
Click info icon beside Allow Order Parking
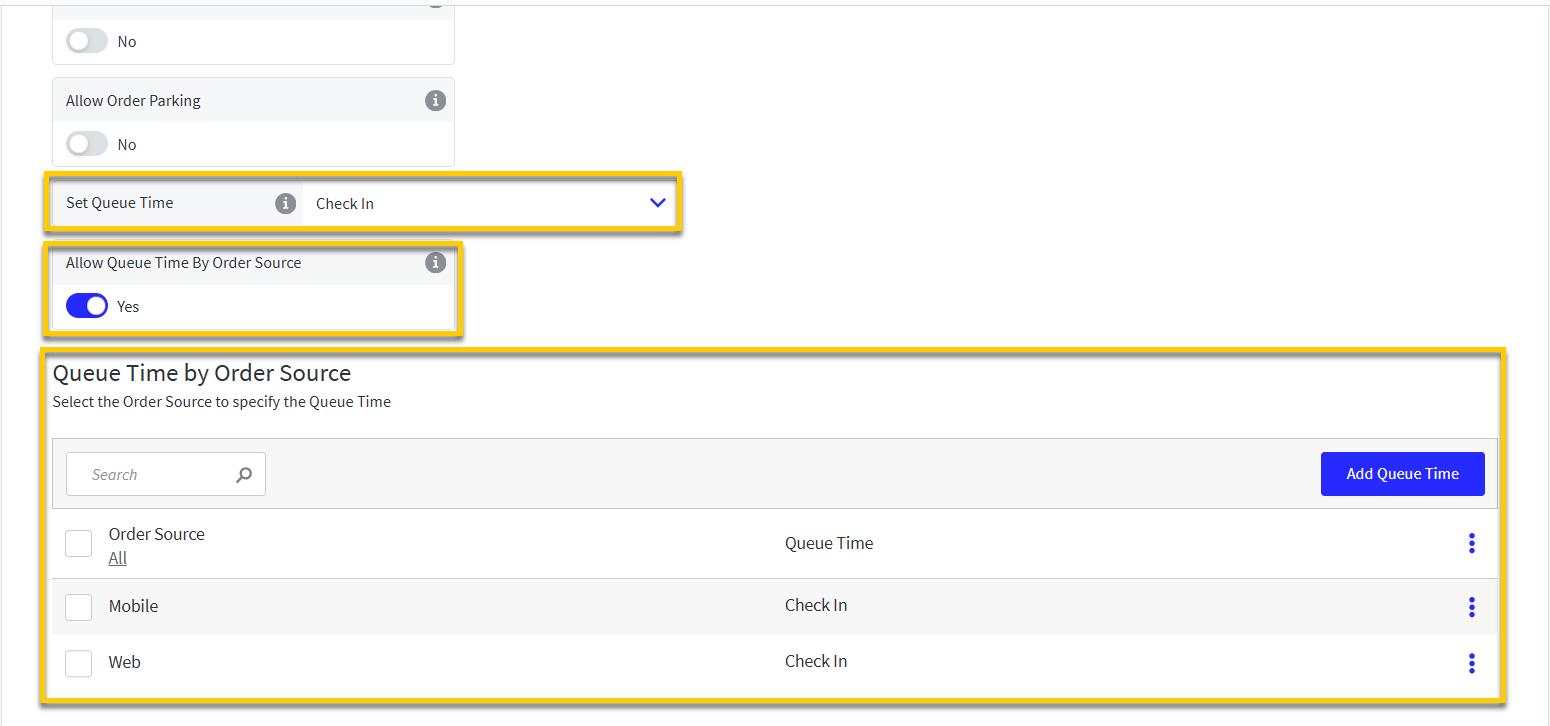tap(435, 101)
